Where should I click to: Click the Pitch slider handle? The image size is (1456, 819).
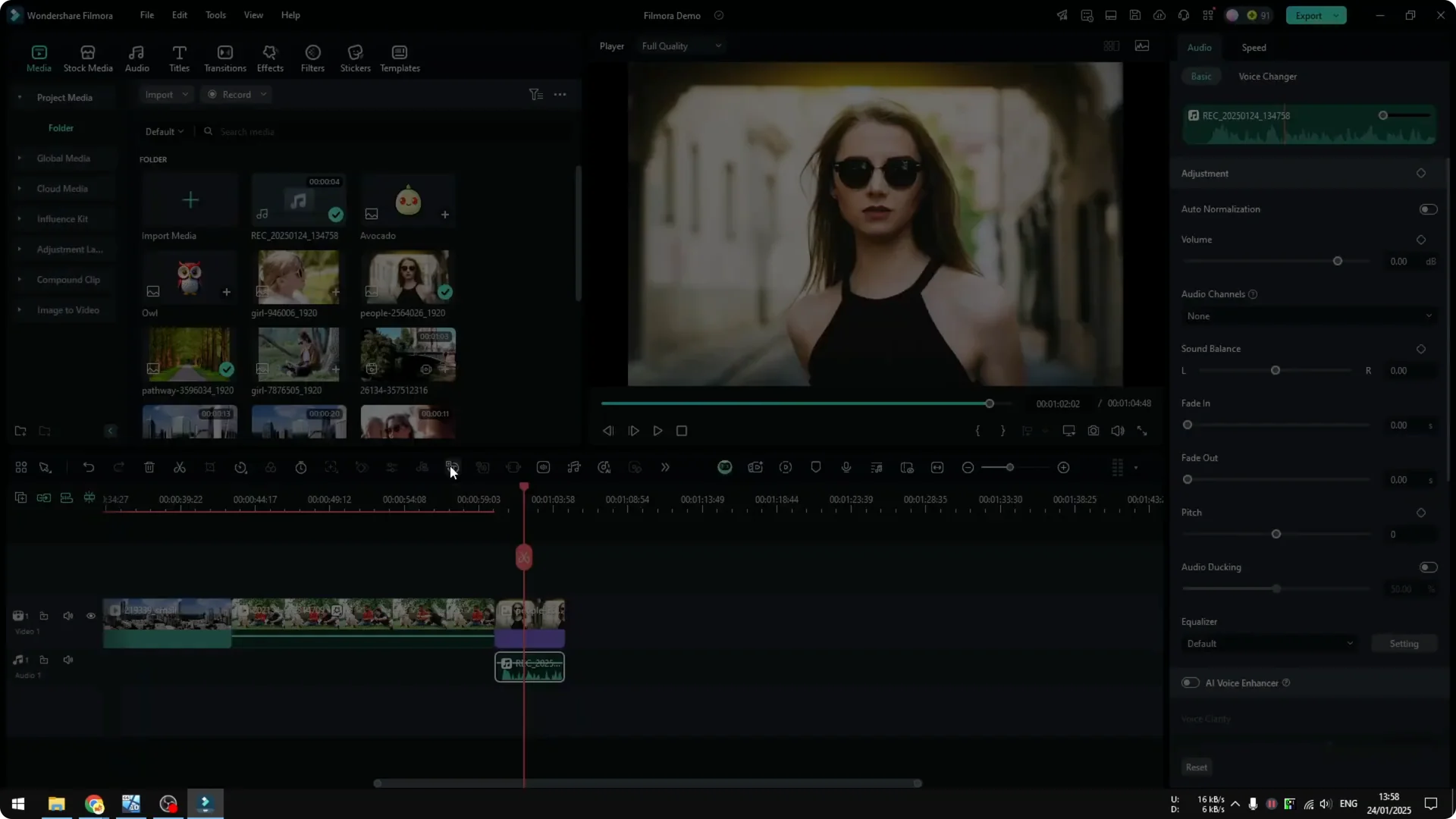tap(1276, 534)
